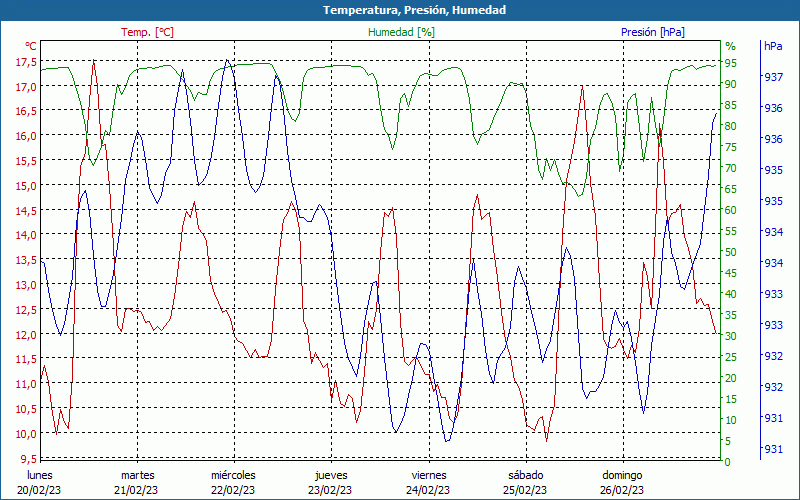This screenshot has height=500, width=800.
Task: Click the "11,5" temperature axis value
Action: pos(26,359)
